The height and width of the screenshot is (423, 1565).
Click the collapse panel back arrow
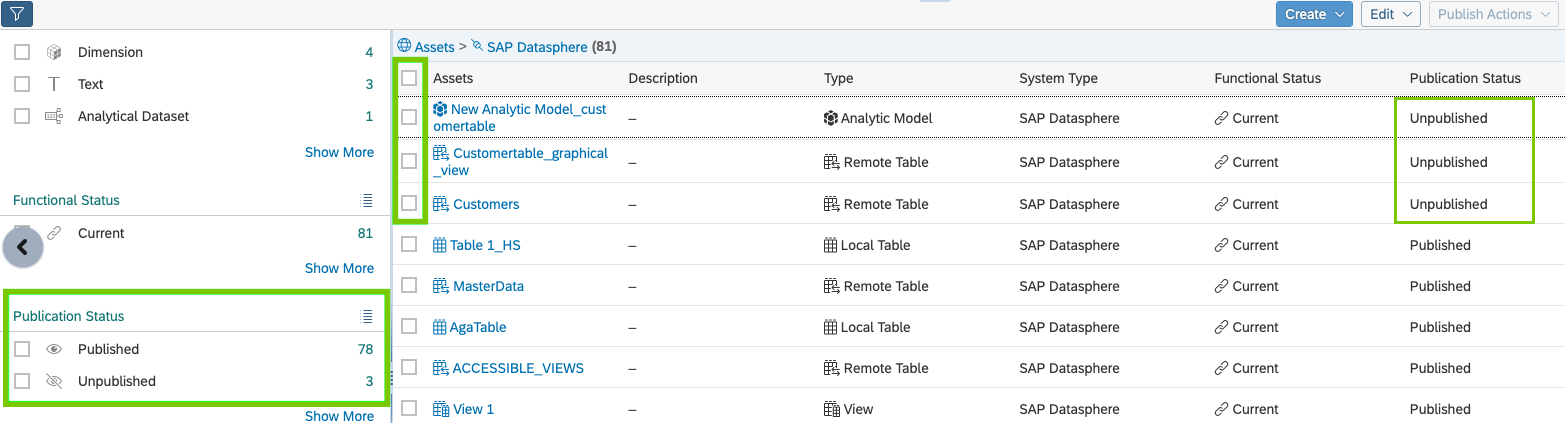pyautogui.click(x=23, y=247)
